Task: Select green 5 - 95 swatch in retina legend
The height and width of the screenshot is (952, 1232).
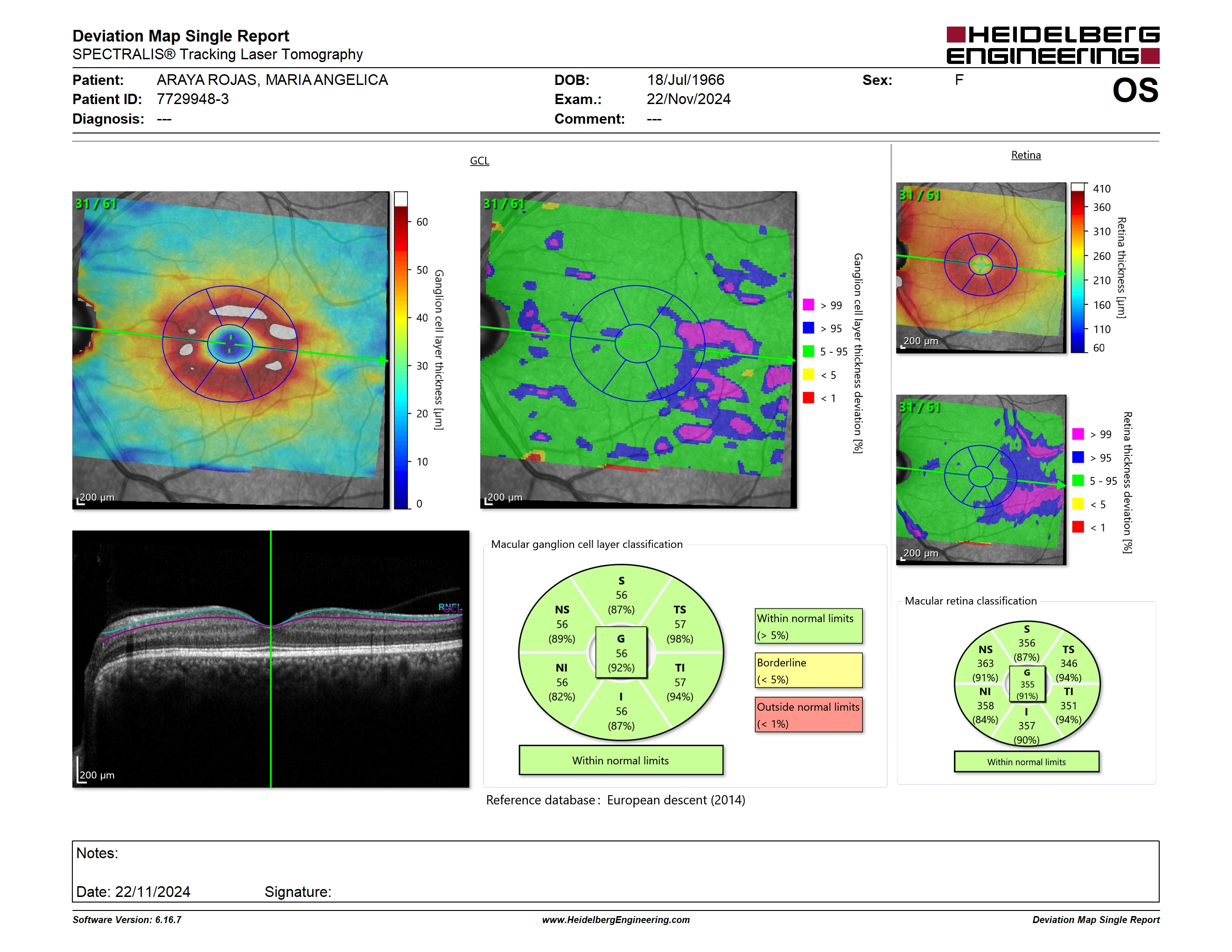Action: coord(1078,481)
